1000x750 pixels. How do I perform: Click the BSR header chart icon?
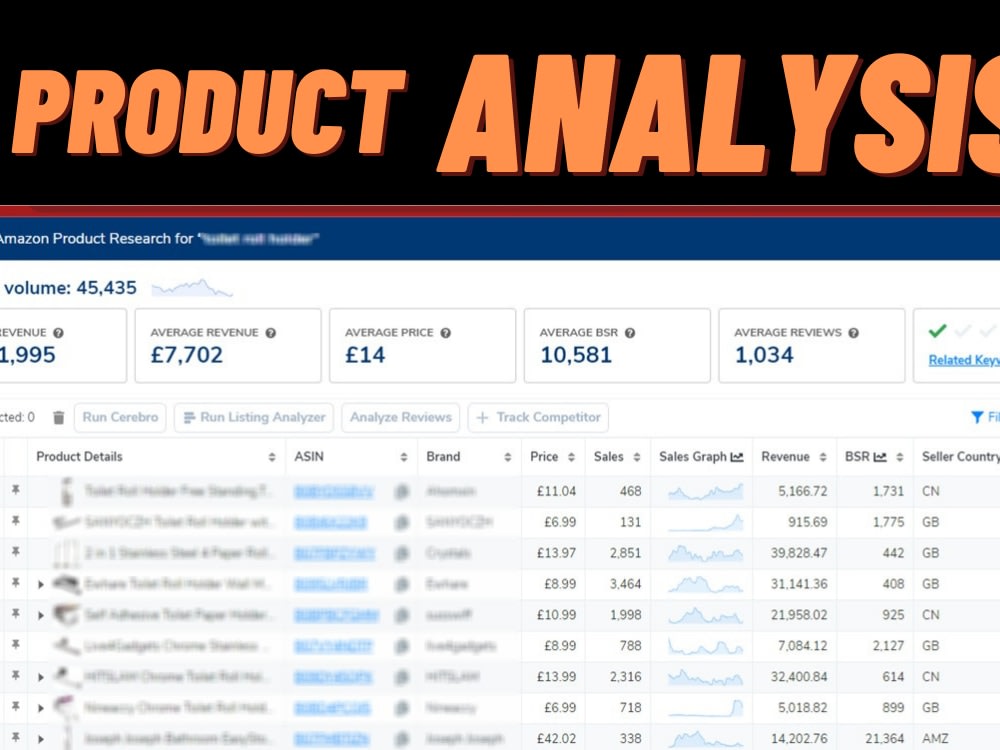(880, 457)
